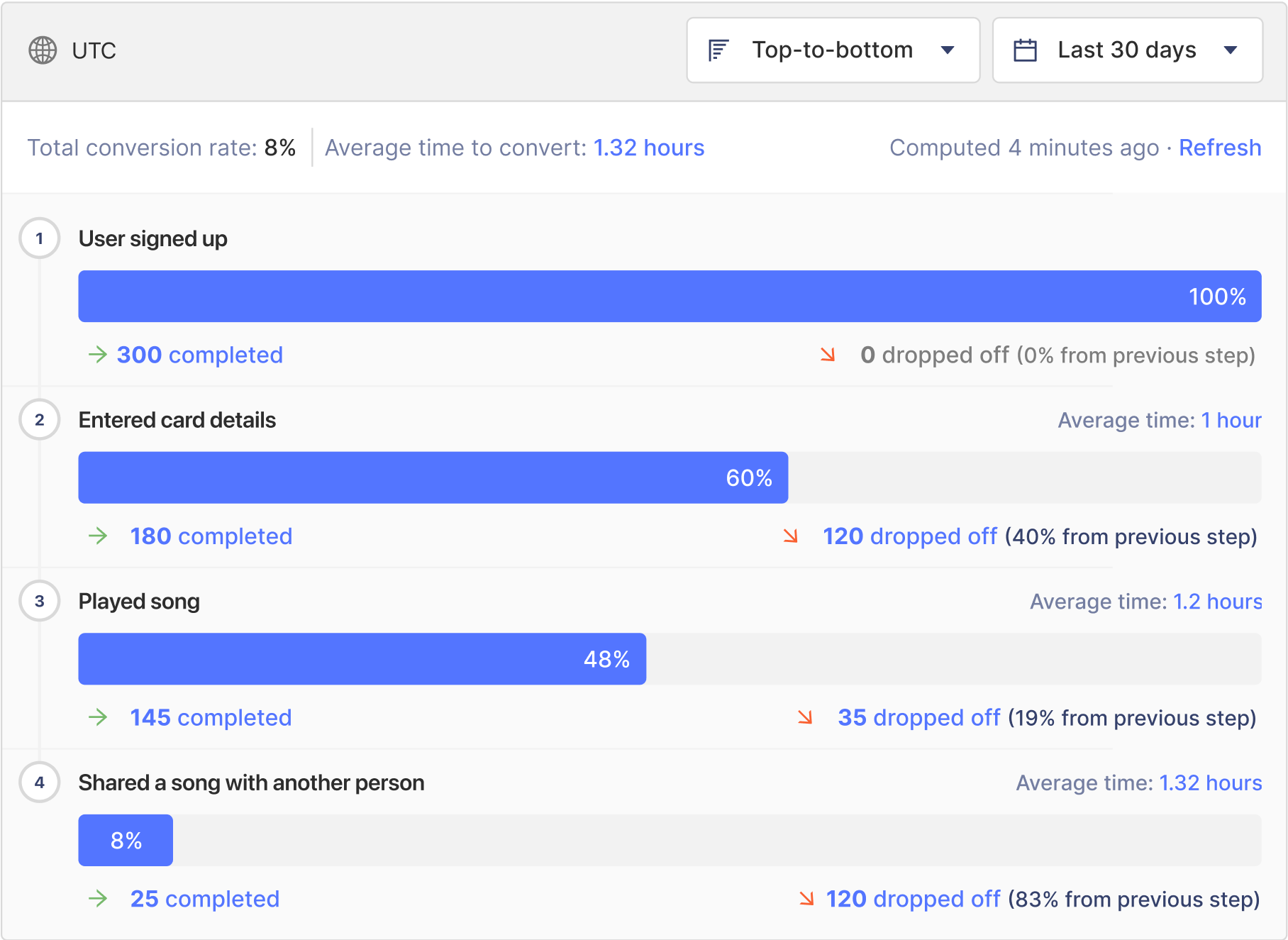Click green arrow next to 300 completed
This screenshot has width=1288, height=940.
(97, 355)
